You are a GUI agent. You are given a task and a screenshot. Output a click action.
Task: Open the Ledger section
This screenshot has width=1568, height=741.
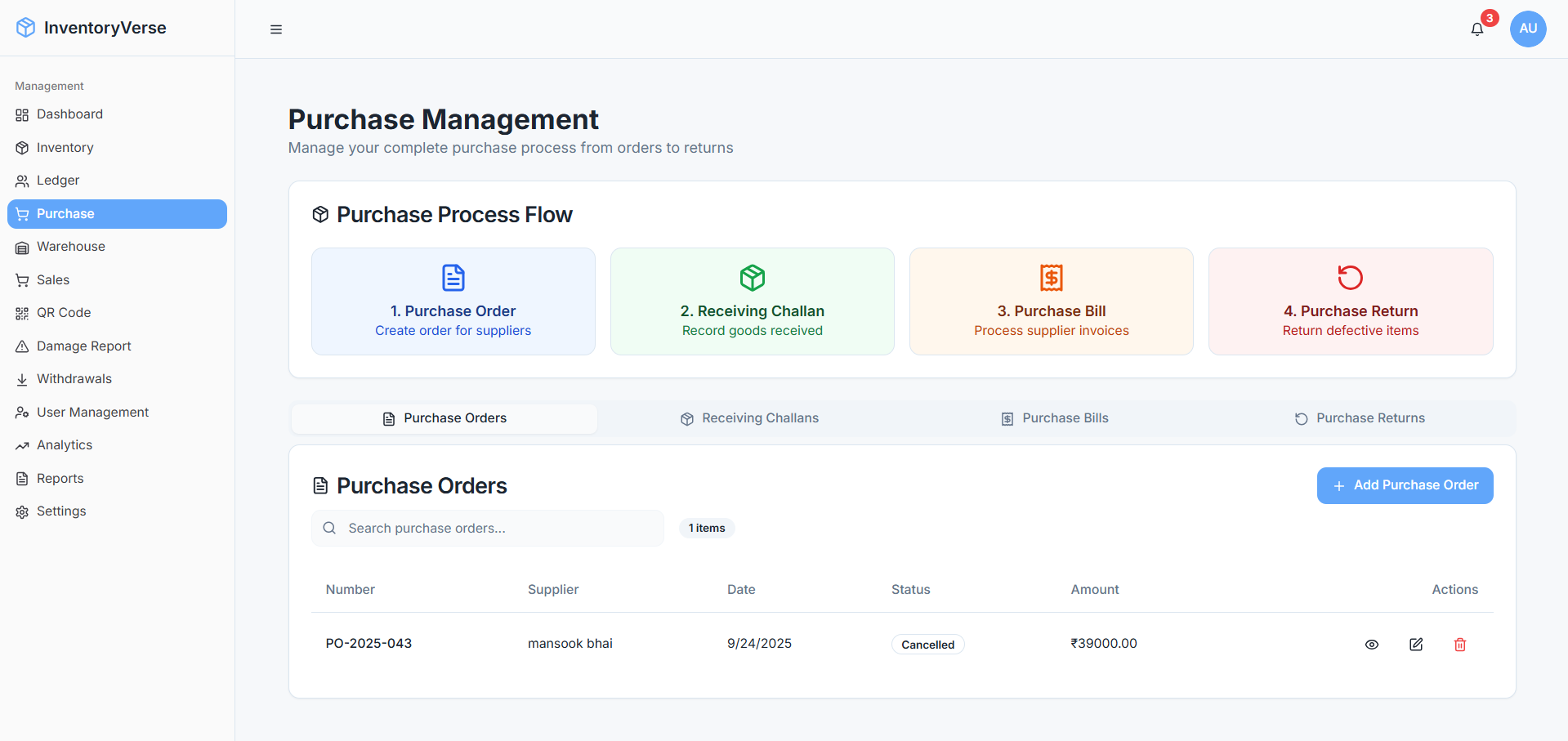click(57, 181)
